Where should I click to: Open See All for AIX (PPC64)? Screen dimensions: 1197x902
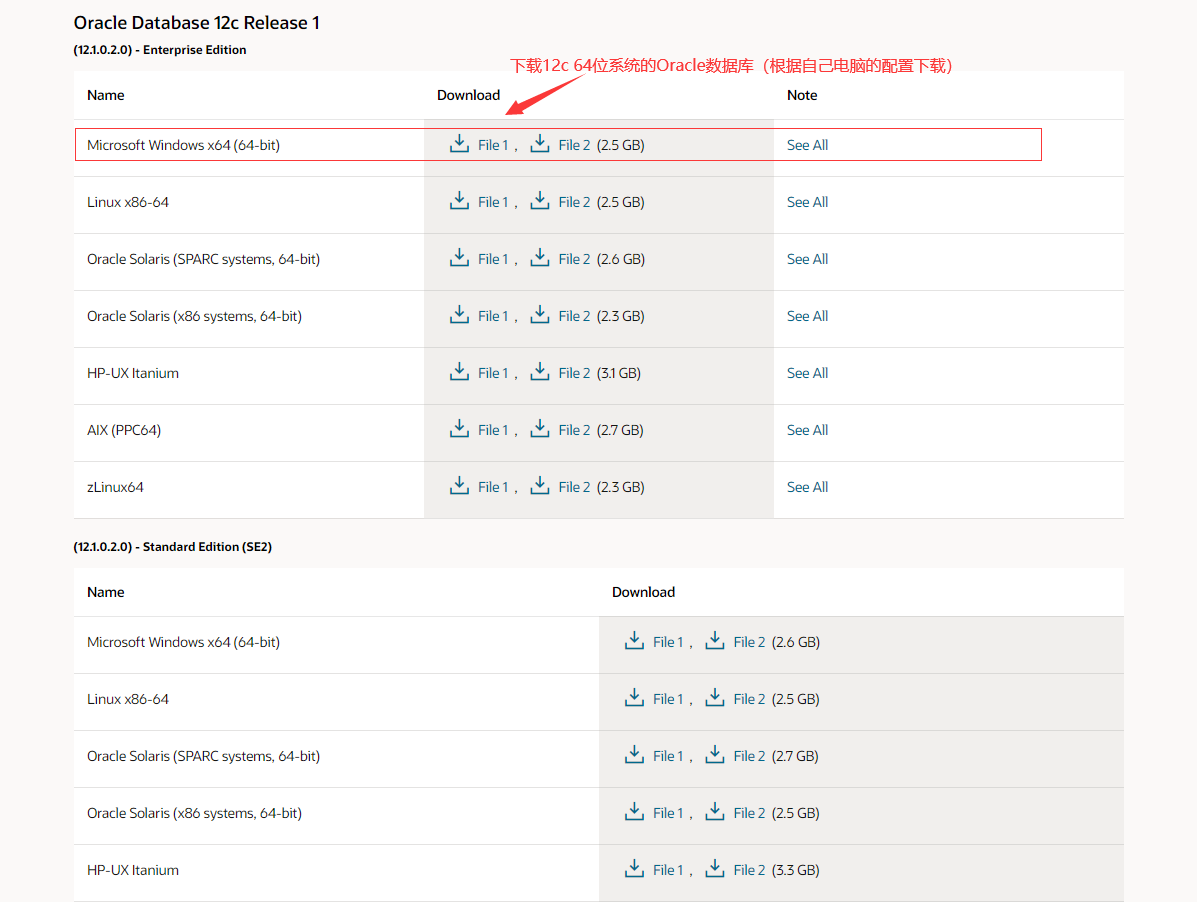coord(807,430)
